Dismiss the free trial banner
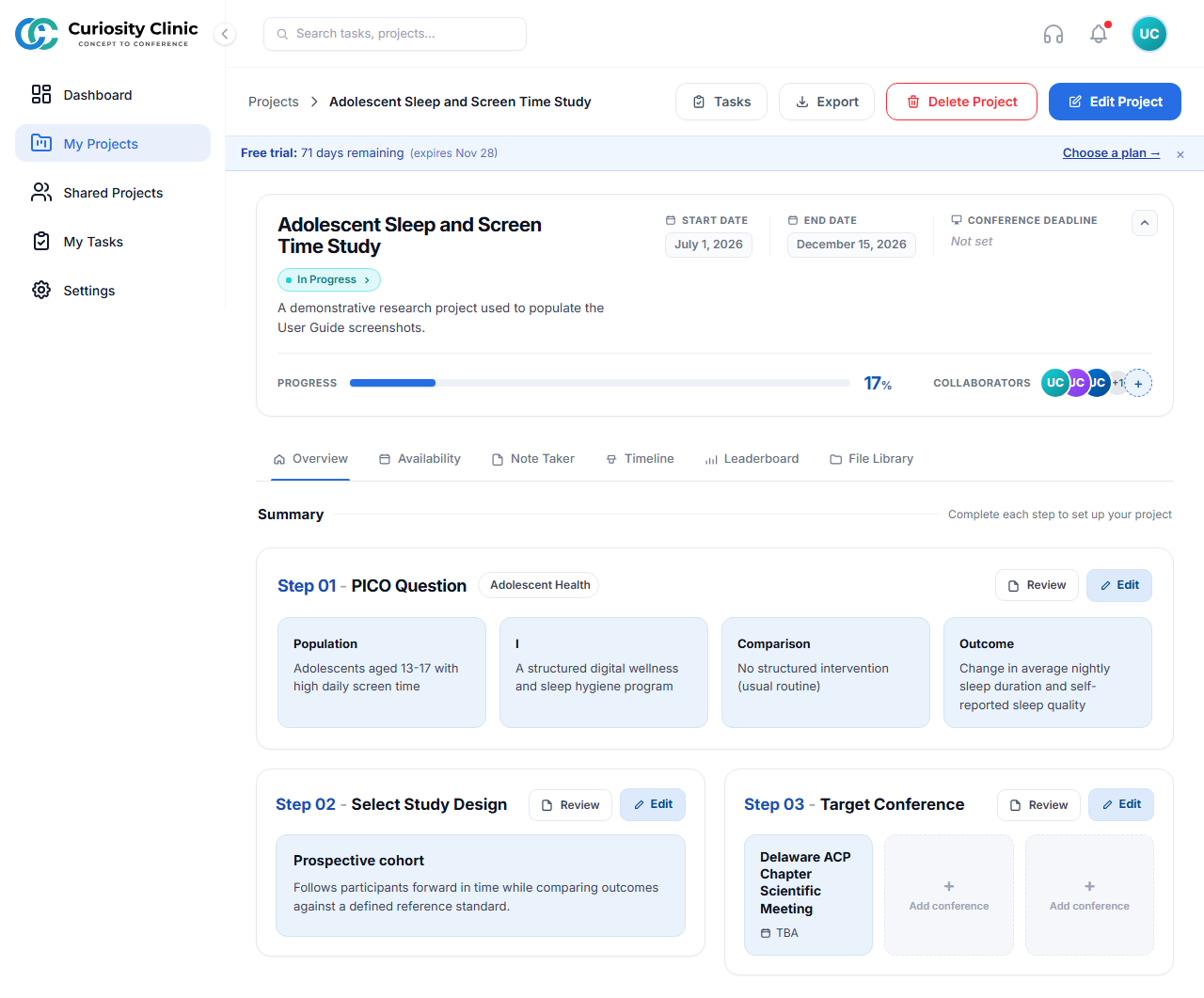Image resolution: width=1204 pixels, height=998 pixels. pos(1180,154)
